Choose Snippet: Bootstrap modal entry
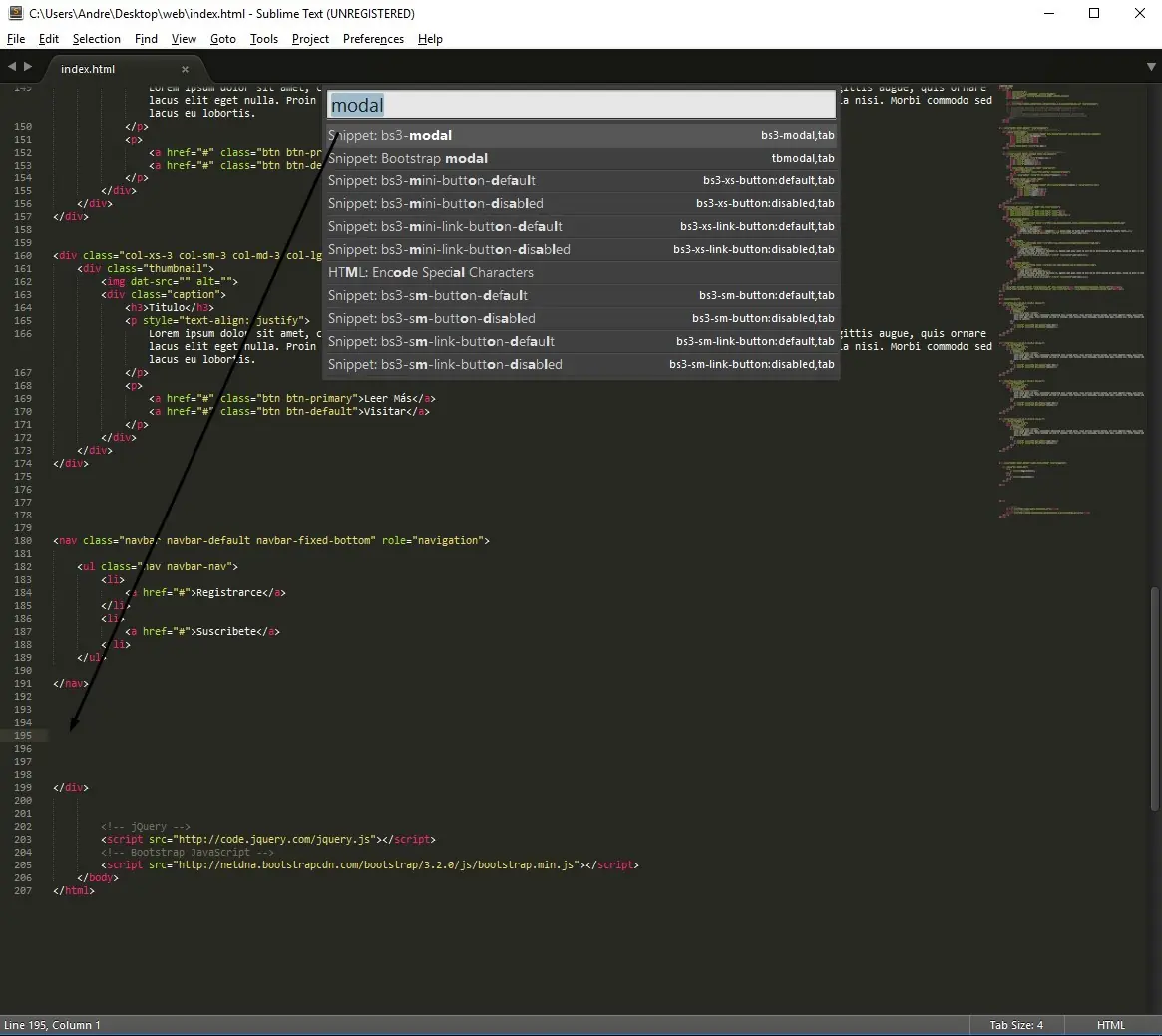Viewport: 1162px width, 1036px height. tap(581, 158)
